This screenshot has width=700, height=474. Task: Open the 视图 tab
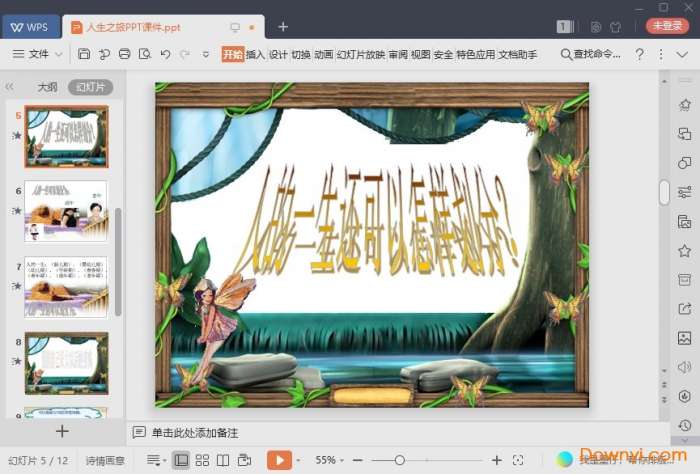coord(421,54)
